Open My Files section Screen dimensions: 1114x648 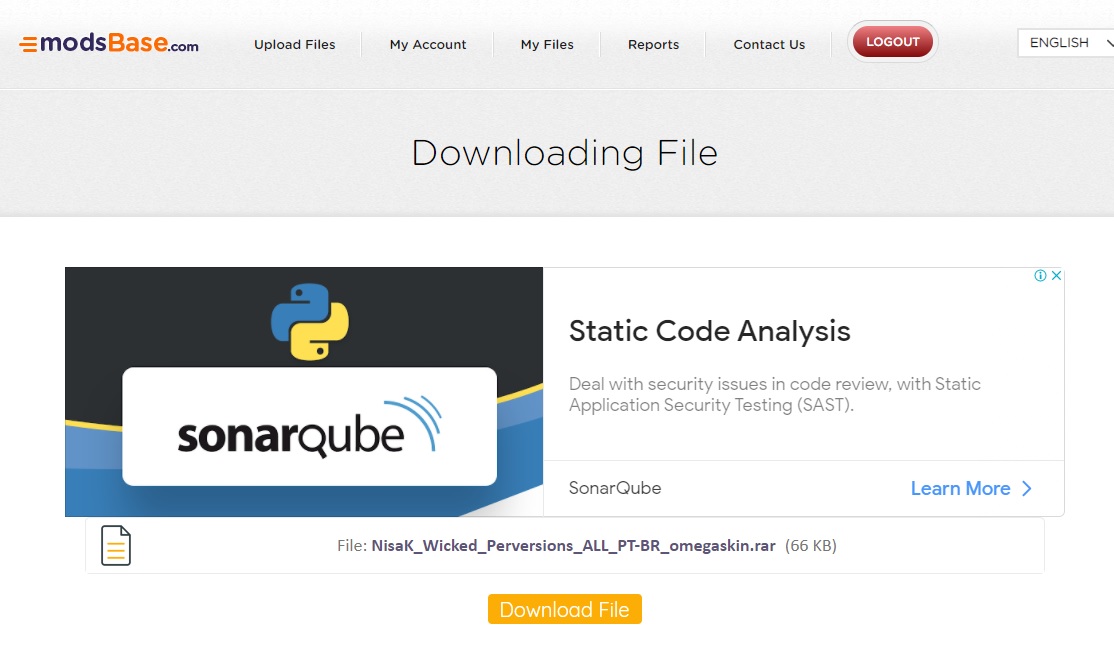pyautogui.click(x=547, y=44)
